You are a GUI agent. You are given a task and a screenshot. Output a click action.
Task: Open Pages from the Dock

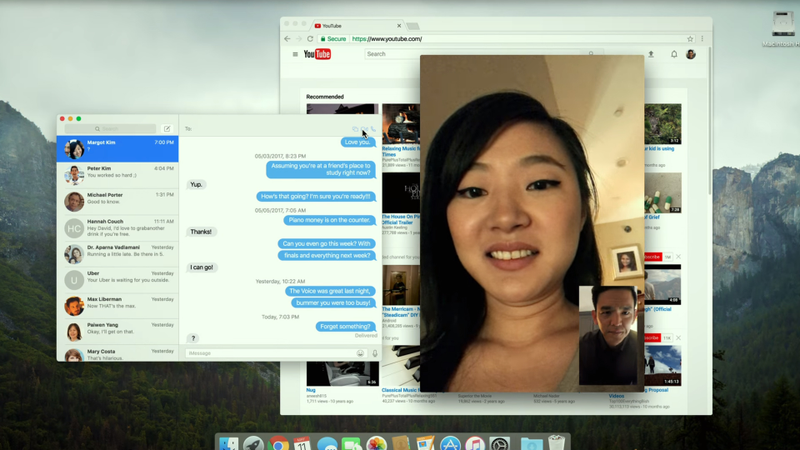[426, 443]
